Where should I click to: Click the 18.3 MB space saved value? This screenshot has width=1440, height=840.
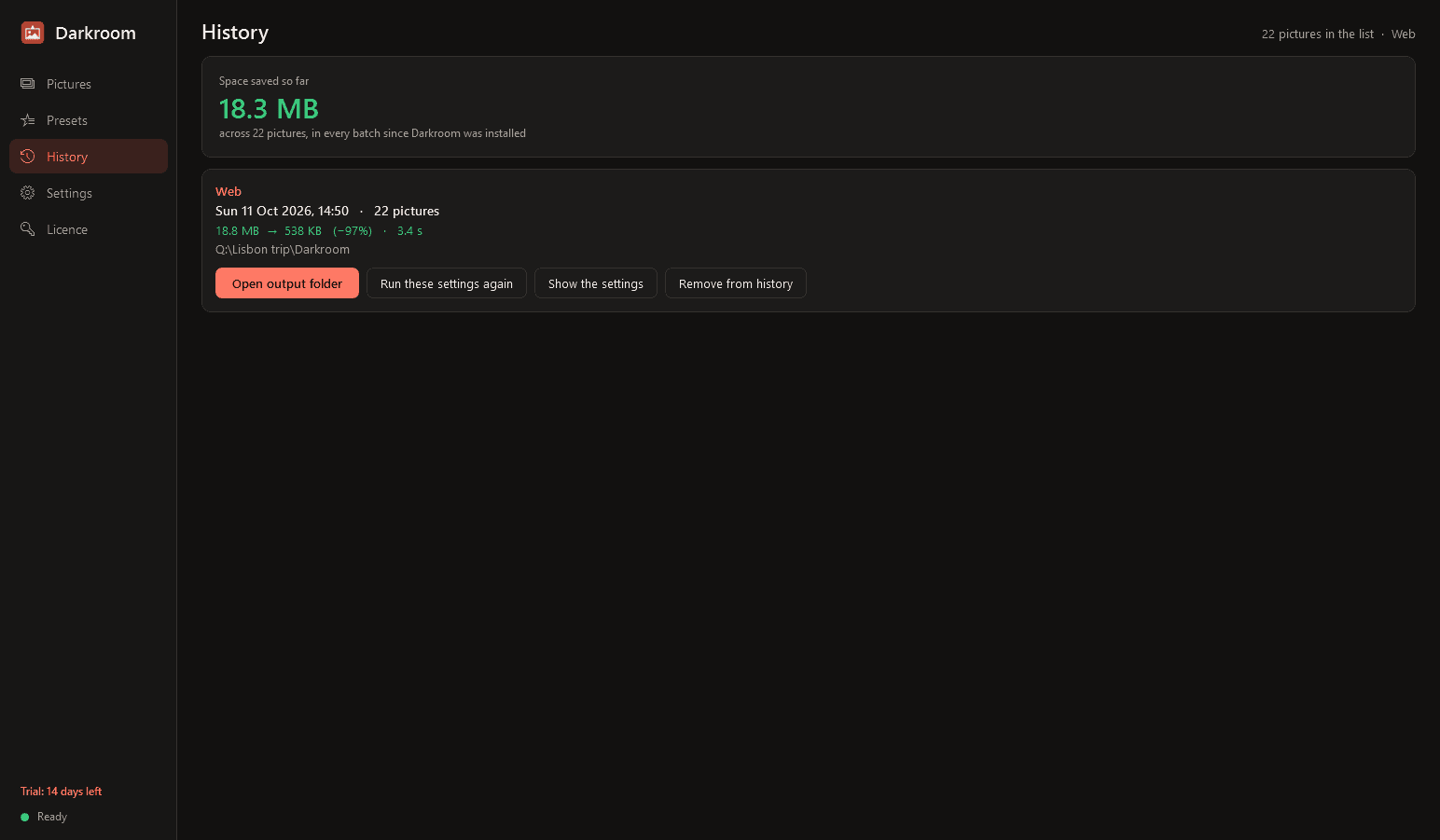point(269,109)
